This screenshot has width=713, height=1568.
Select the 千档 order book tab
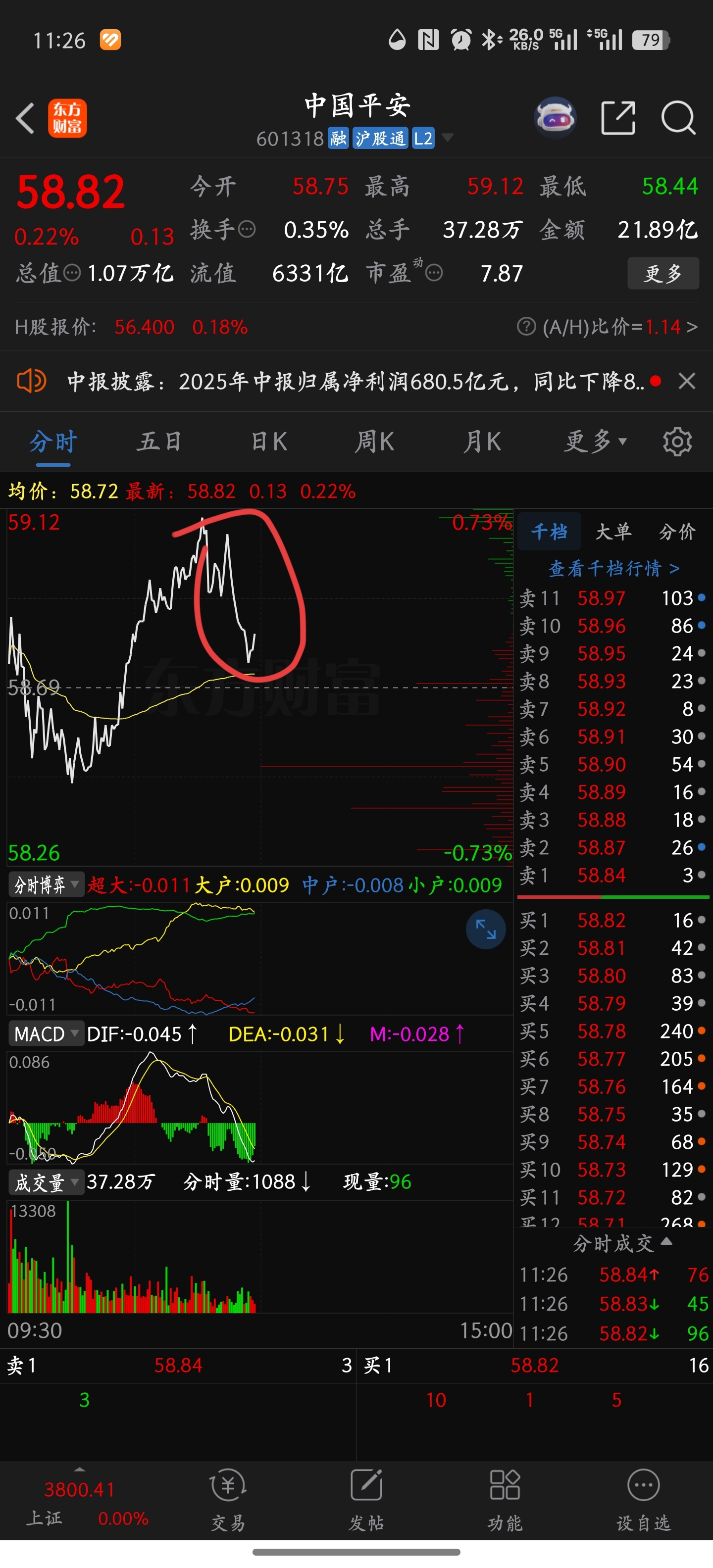(x=549, y=532)
